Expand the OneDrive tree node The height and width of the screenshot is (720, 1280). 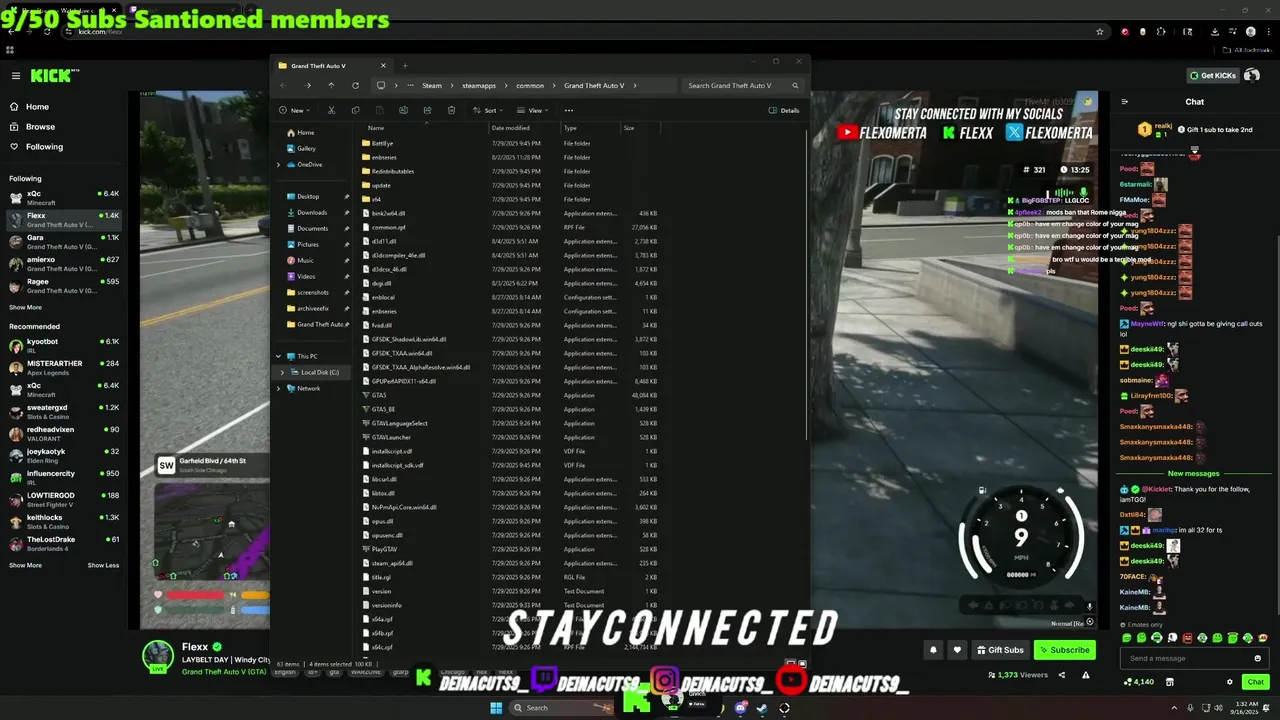279,164
